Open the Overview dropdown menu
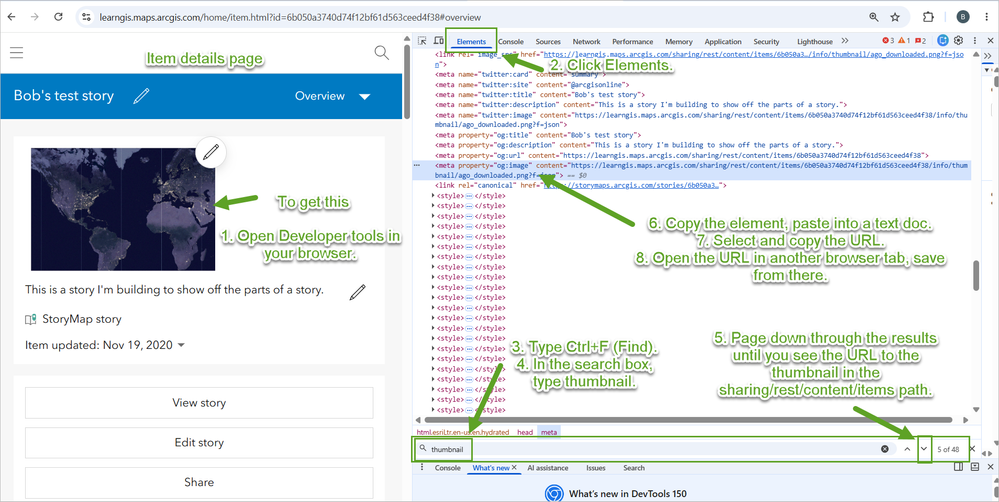The width and height of the screenshot is (999, 502). pyautogui.click(x=333, y=96)
